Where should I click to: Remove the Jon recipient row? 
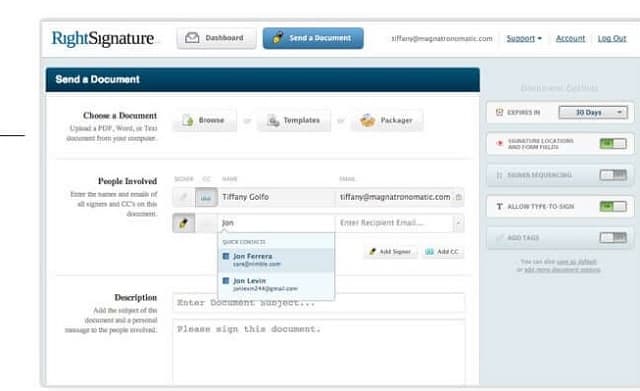click(x=459, y=223)
